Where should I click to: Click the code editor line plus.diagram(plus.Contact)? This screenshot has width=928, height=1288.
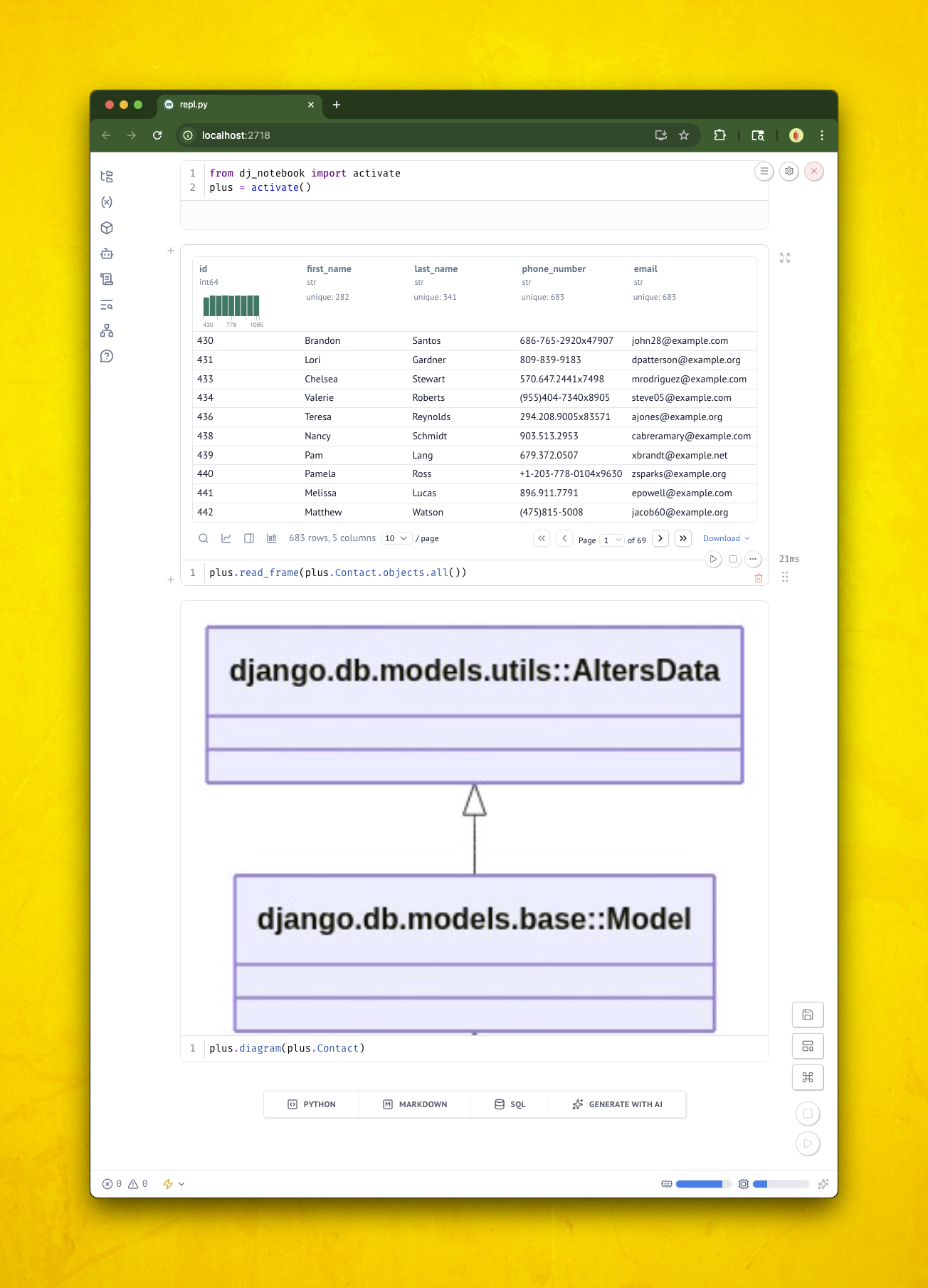point(287,1048)
